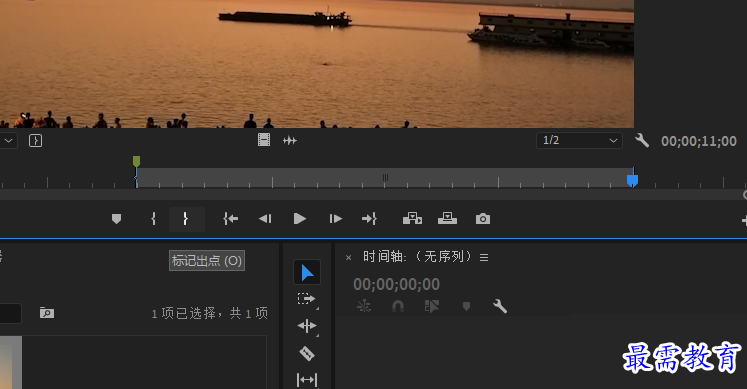
Task: Click the Overwrite edit button
Action: click(x=447, y=219)
